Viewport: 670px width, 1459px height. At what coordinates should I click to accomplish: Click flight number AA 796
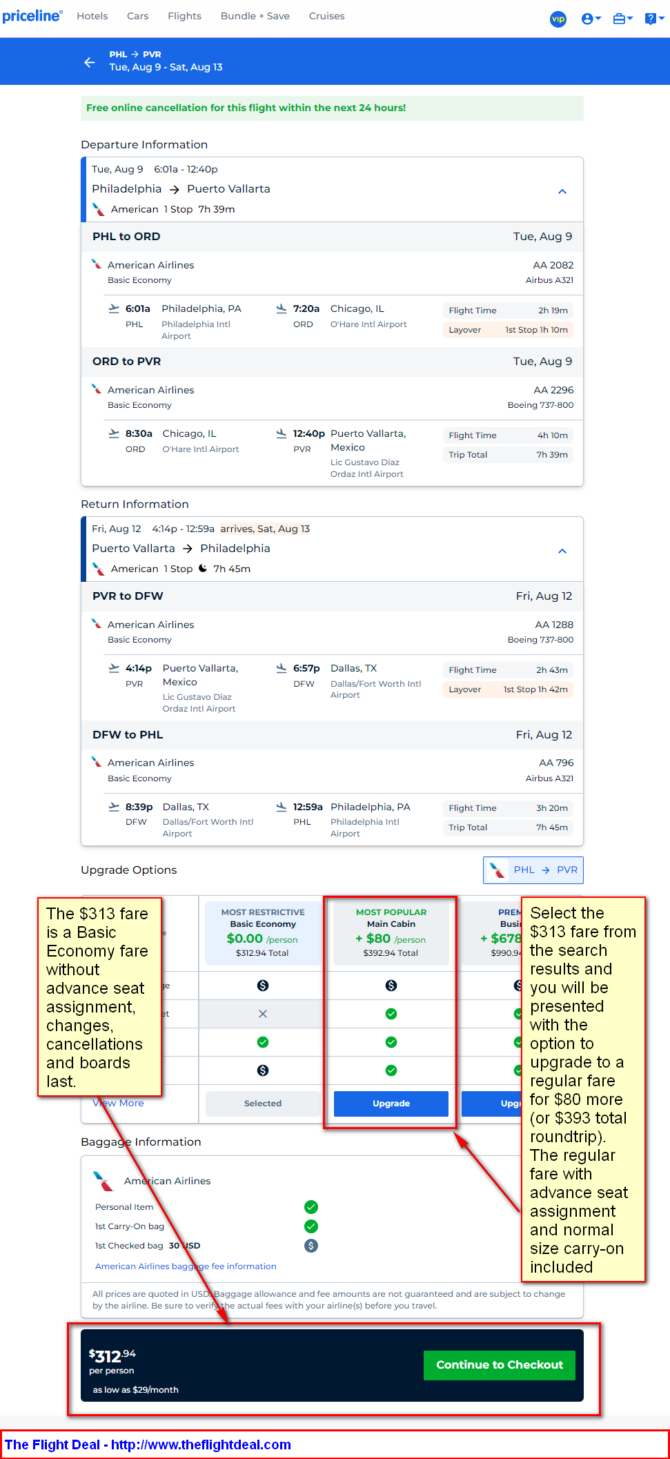558,762
